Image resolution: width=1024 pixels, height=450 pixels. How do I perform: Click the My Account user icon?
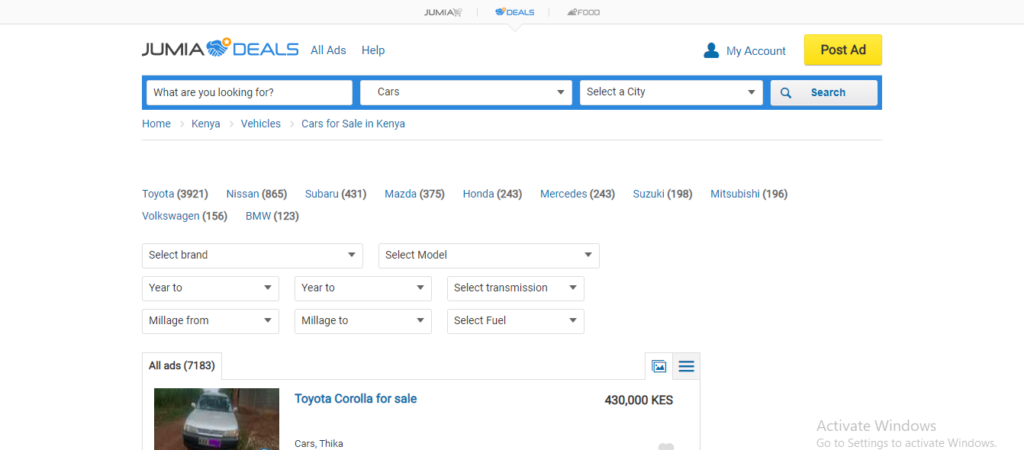pos(711,50)
